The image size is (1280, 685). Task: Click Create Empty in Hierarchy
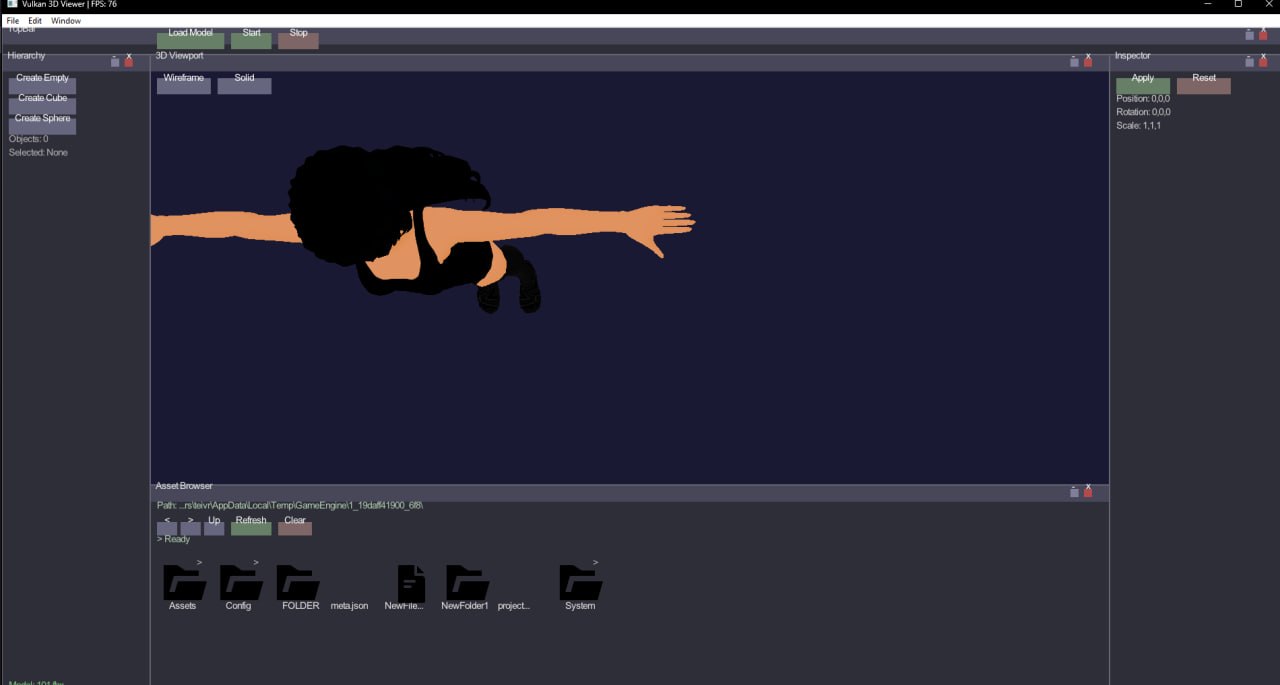point(42,85)
